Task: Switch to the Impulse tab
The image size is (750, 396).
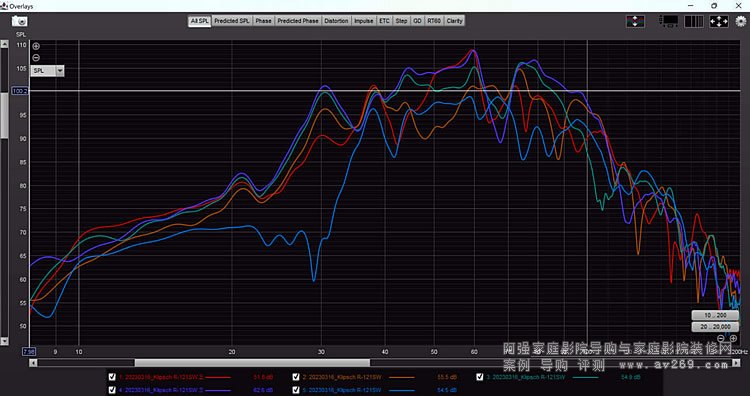Action: click(364, 21)
